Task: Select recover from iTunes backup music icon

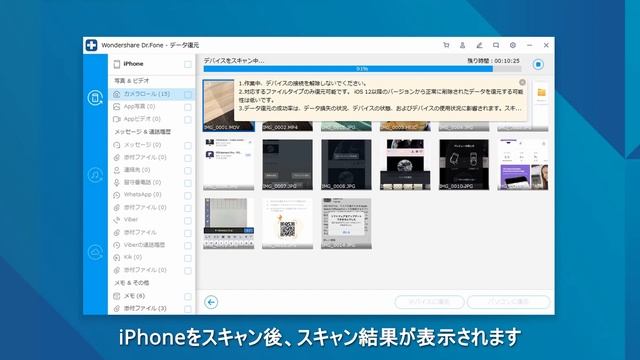Action: (x=95, y=175)
